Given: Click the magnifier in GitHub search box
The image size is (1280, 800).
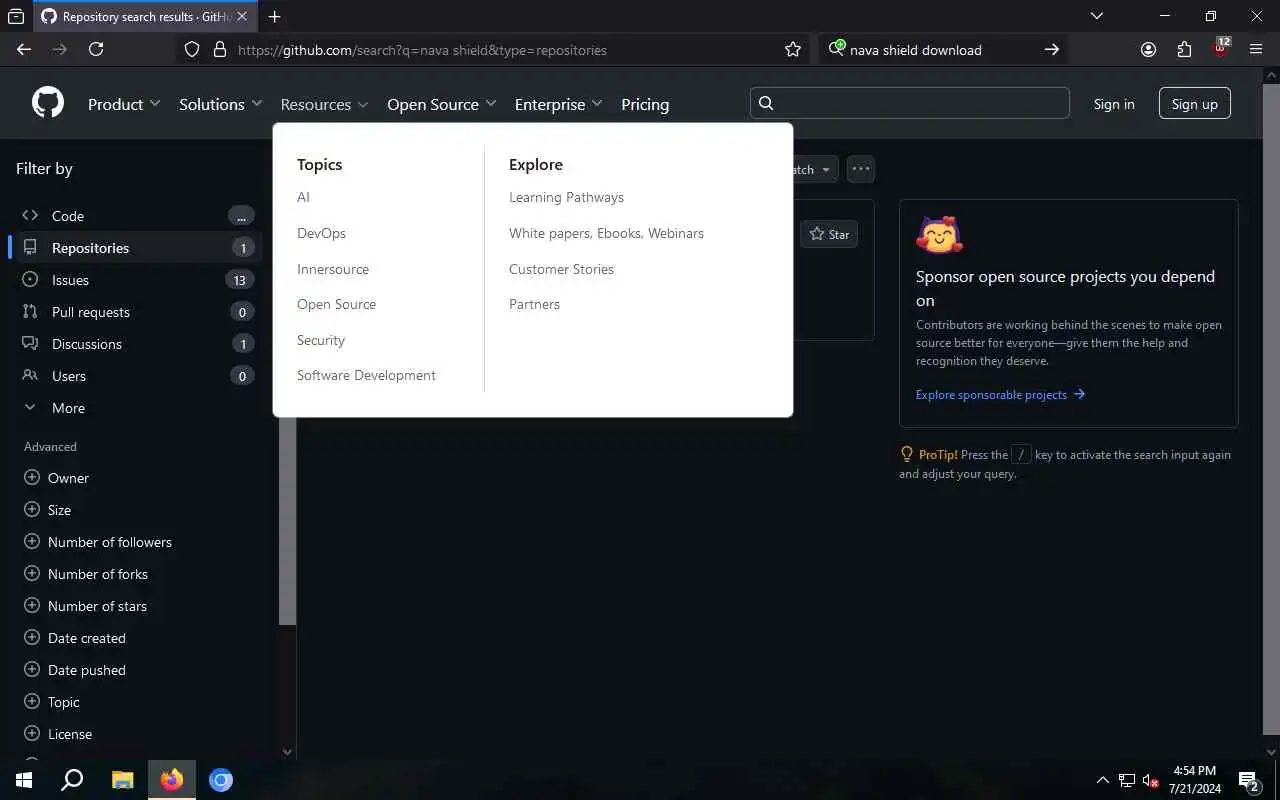Looking at the screenshot, I should tap(766, 103).
